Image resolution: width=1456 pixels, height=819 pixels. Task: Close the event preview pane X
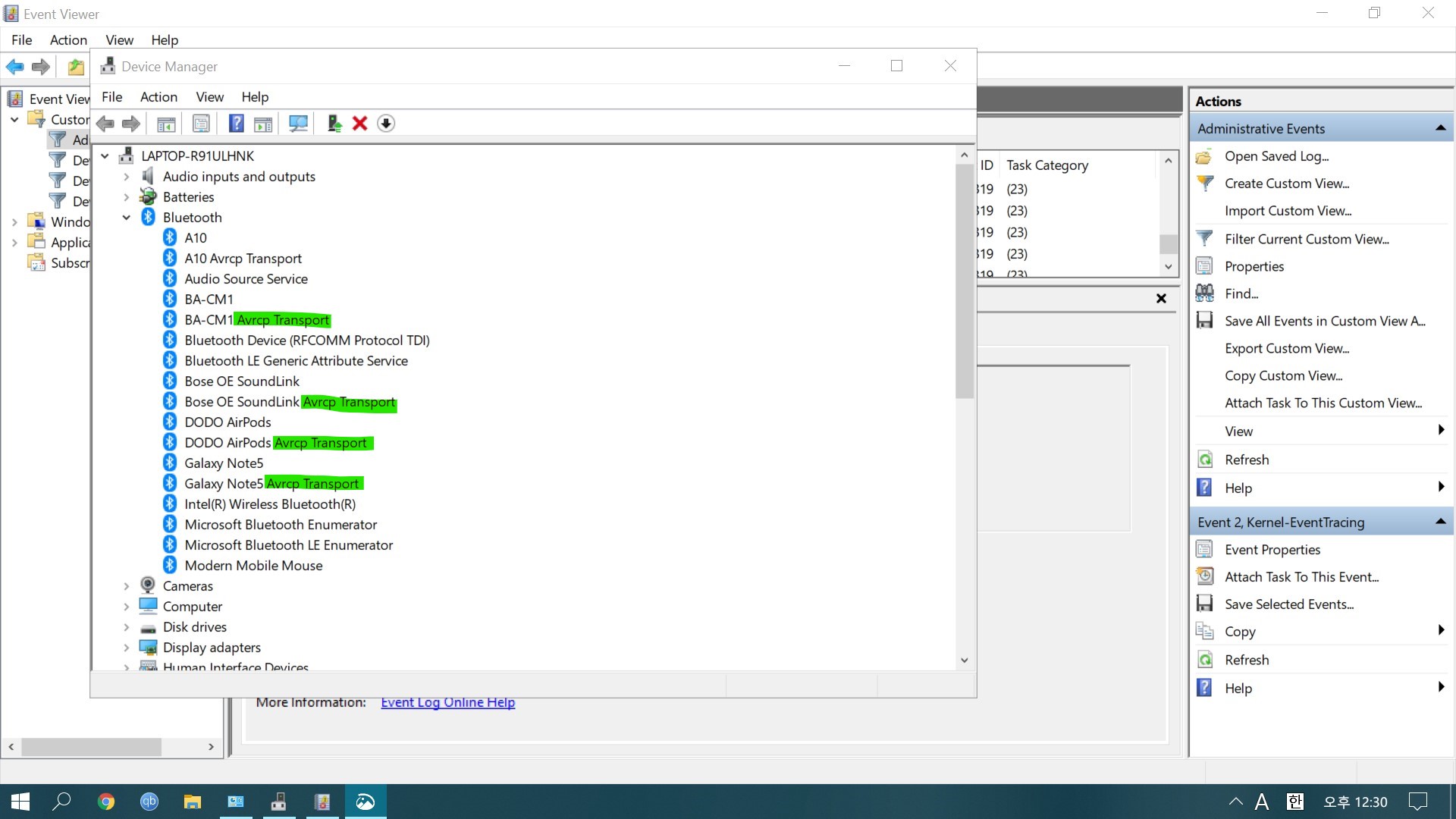1161,299
